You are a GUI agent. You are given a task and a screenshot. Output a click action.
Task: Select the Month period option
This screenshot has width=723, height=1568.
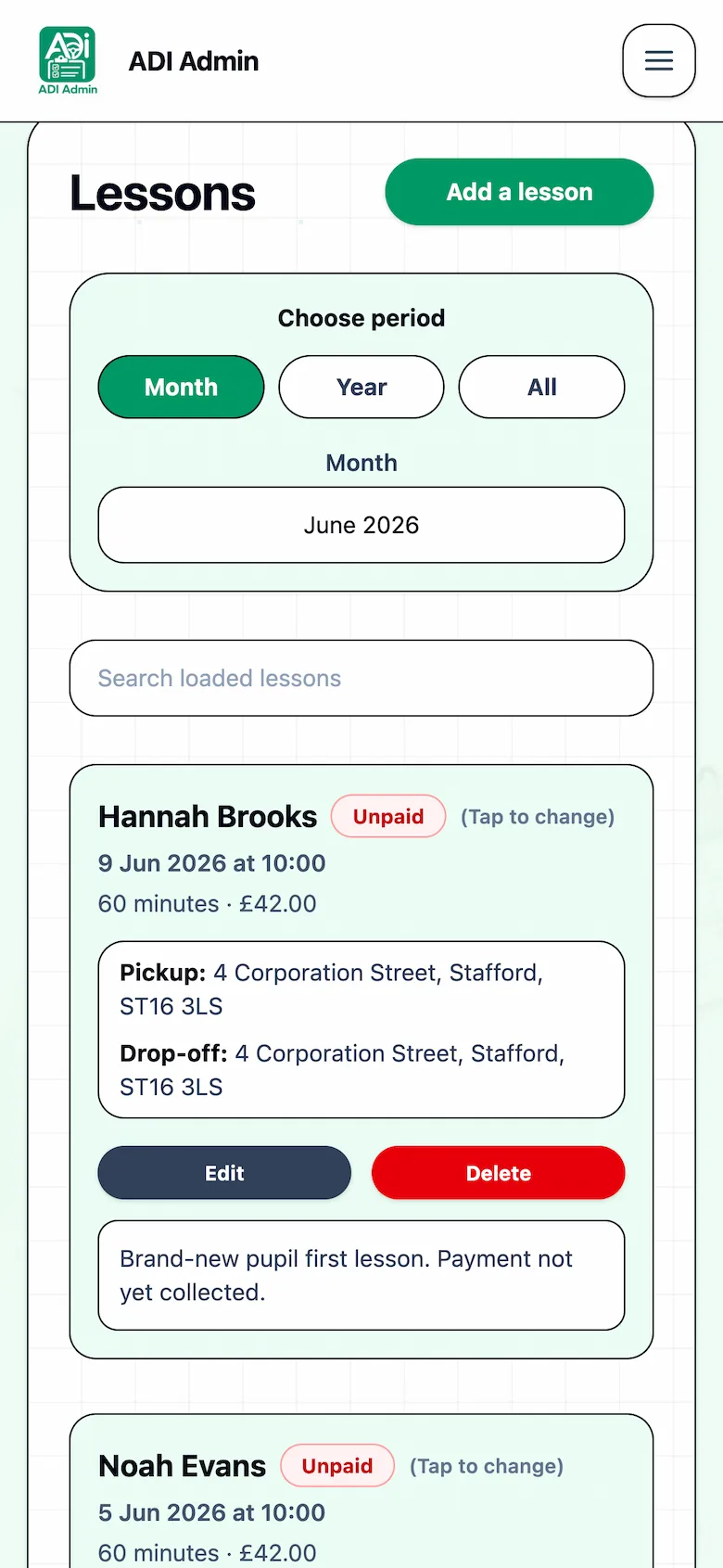click(181, 387)
